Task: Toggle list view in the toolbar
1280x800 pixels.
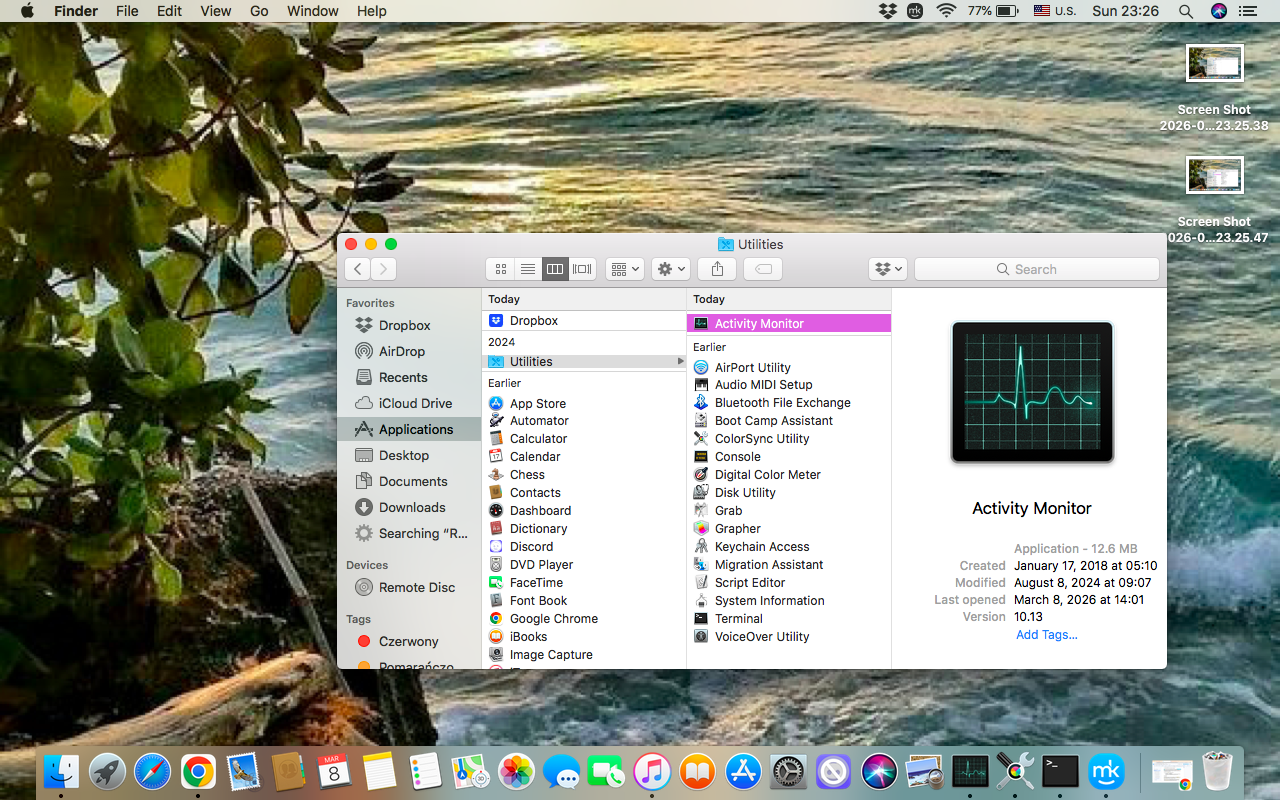Action: tap(528, 268)
